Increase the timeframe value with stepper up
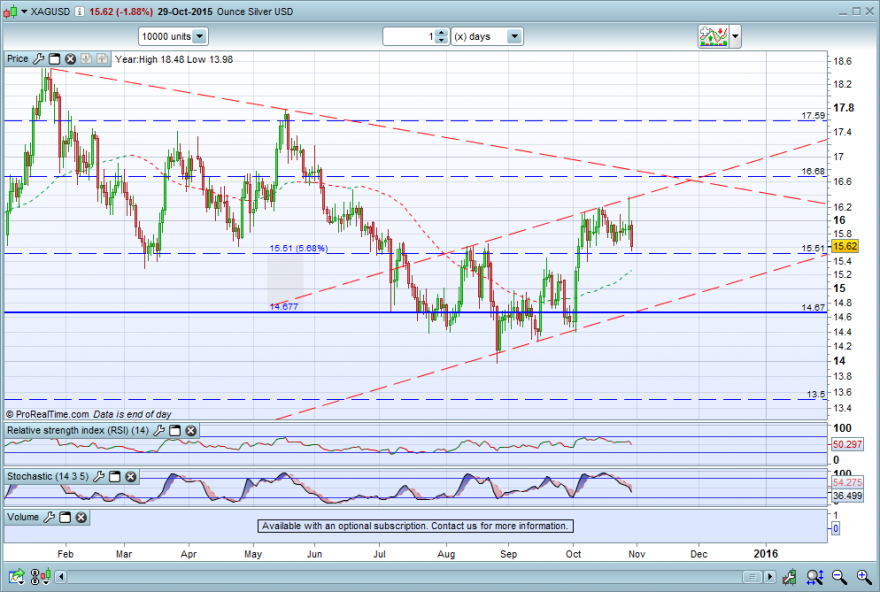Viewport: 880px width, 592px height. click(442, 33)
